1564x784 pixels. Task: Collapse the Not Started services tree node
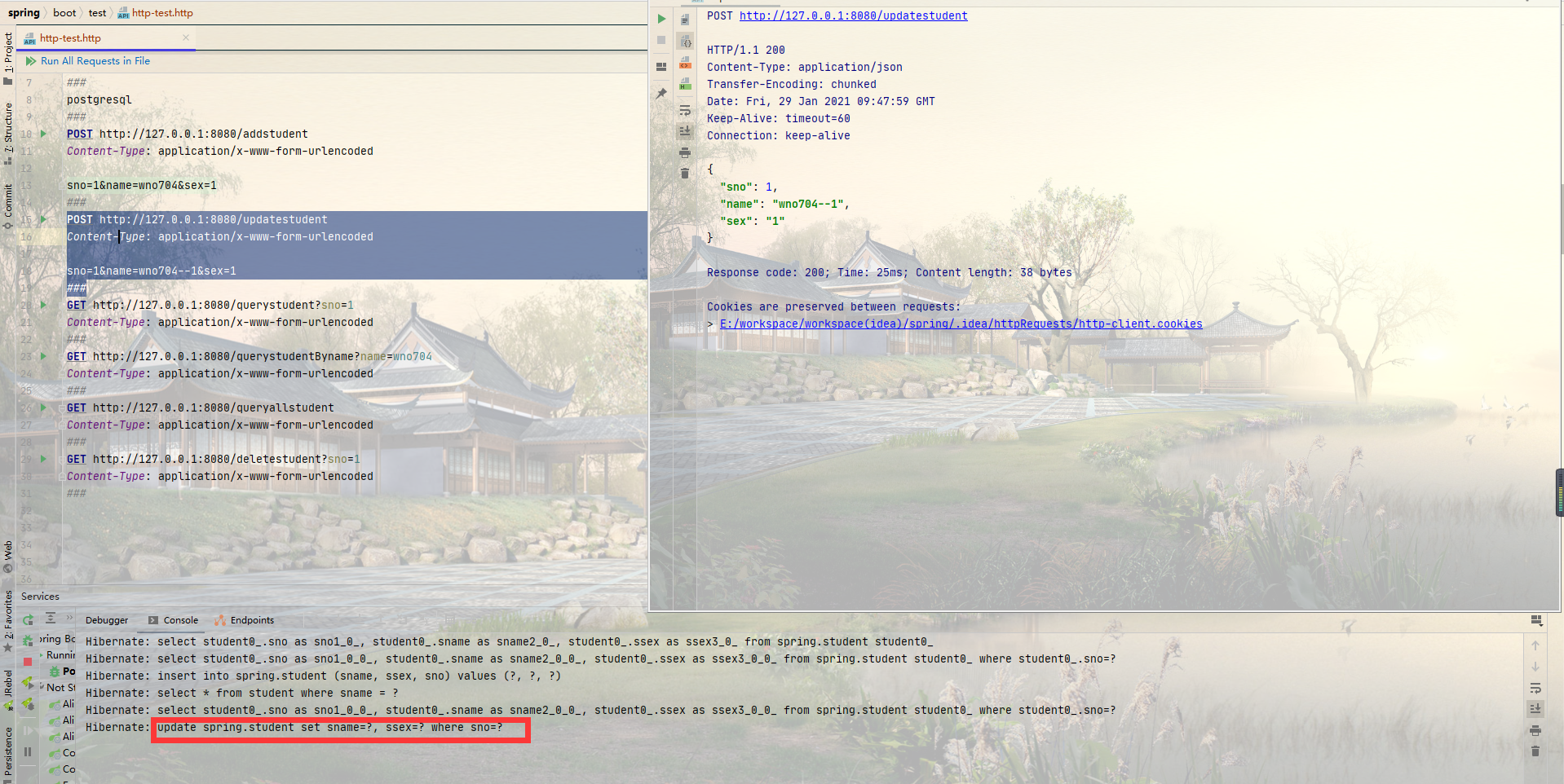click(x=42, y=687)
